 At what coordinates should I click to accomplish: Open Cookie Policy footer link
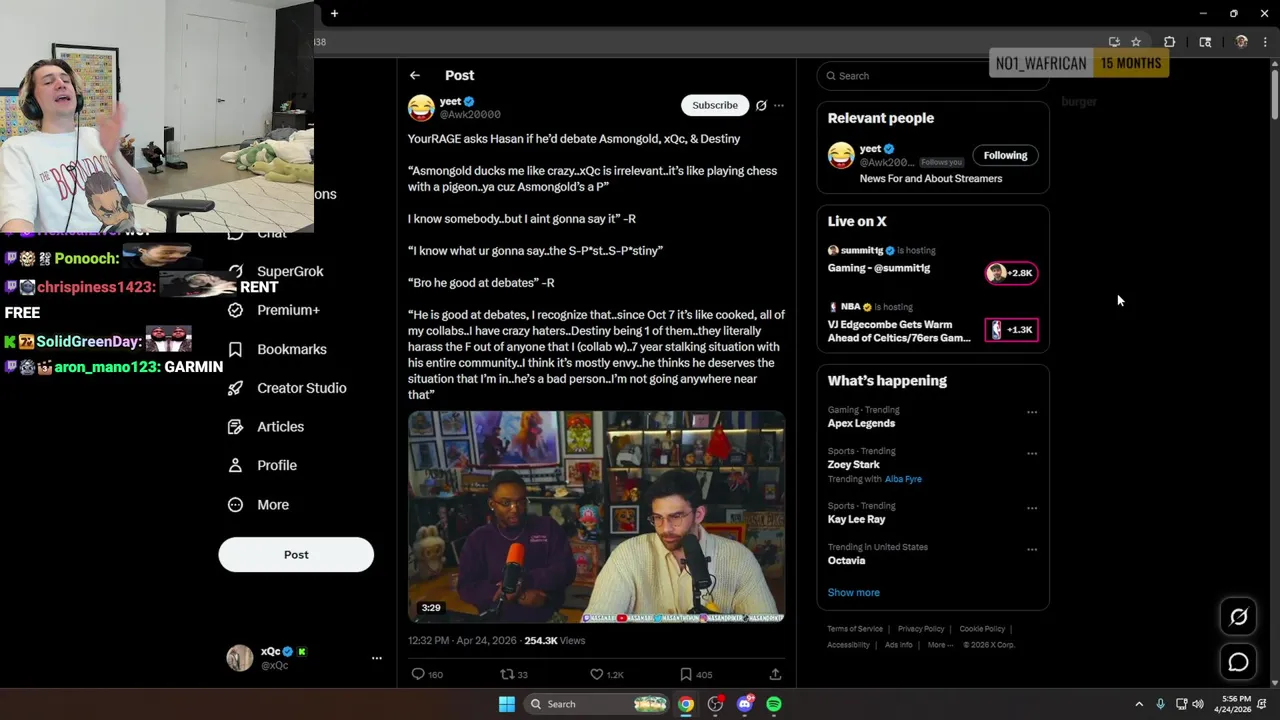coord(982,629)
